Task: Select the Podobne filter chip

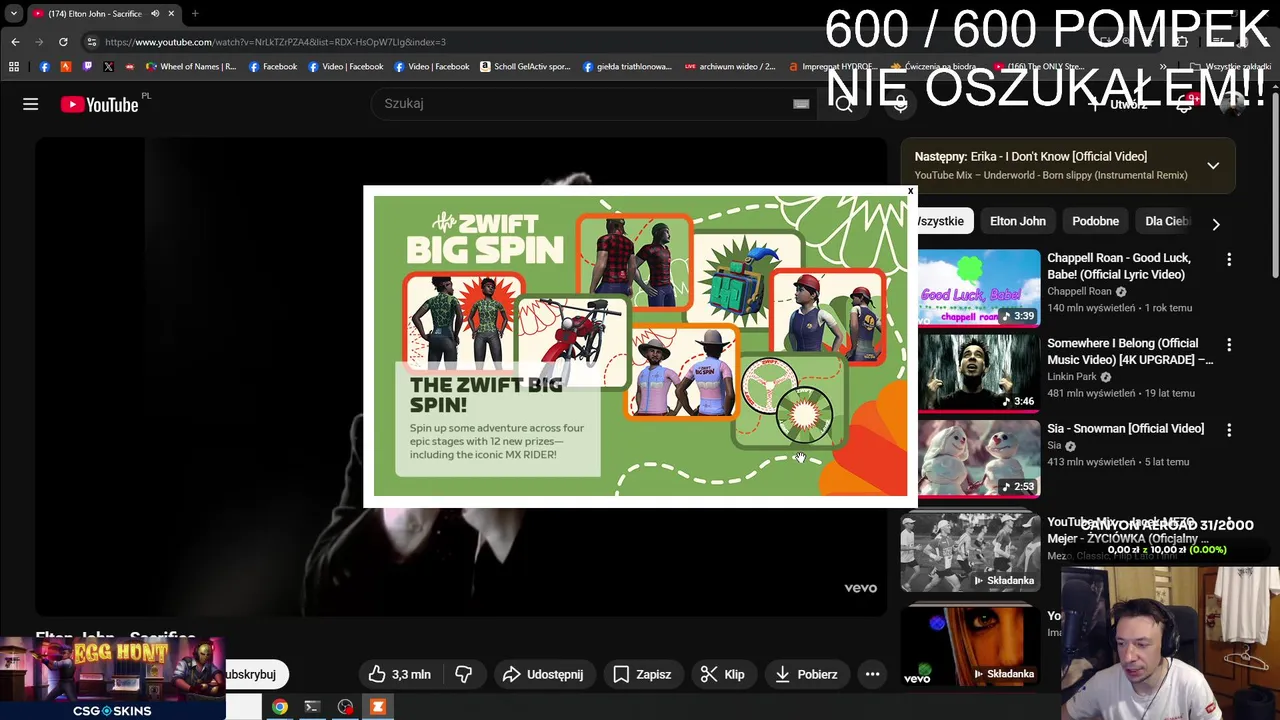Action: coord(1095,221)
